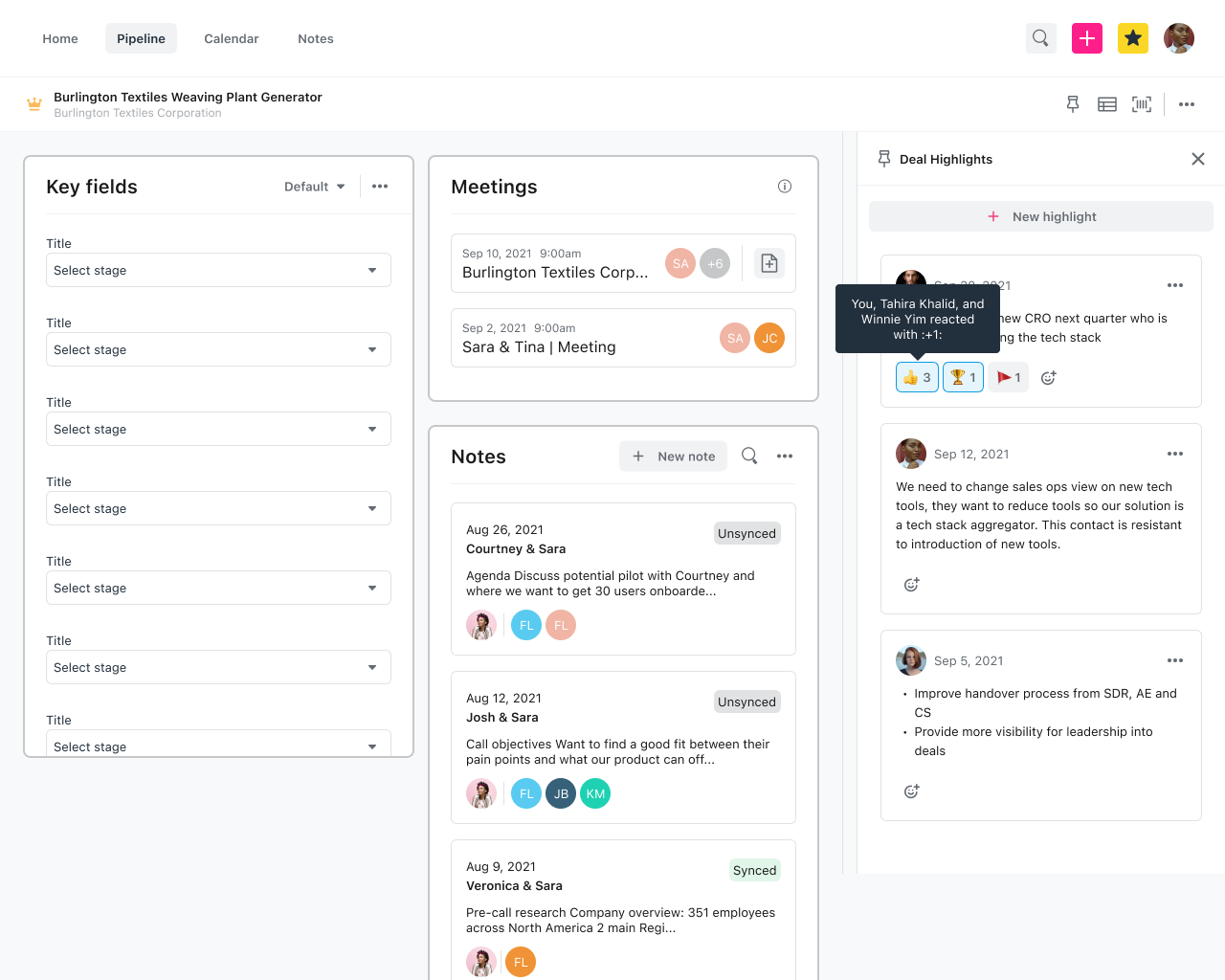Go to the Home tab
The image size is (1225, 980).
point(60,38)
